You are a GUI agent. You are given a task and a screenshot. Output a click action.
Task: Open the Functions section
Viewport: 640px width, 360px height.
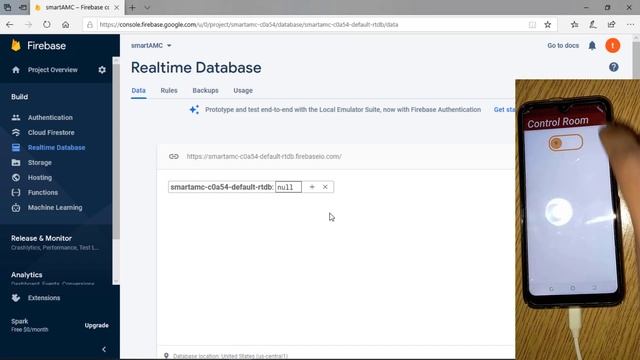(43, 193)
